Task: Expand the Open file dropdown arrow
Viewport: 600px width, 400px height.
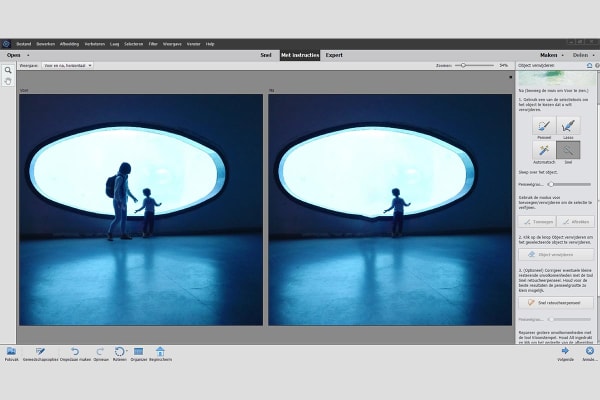Action: click(28, 55)
